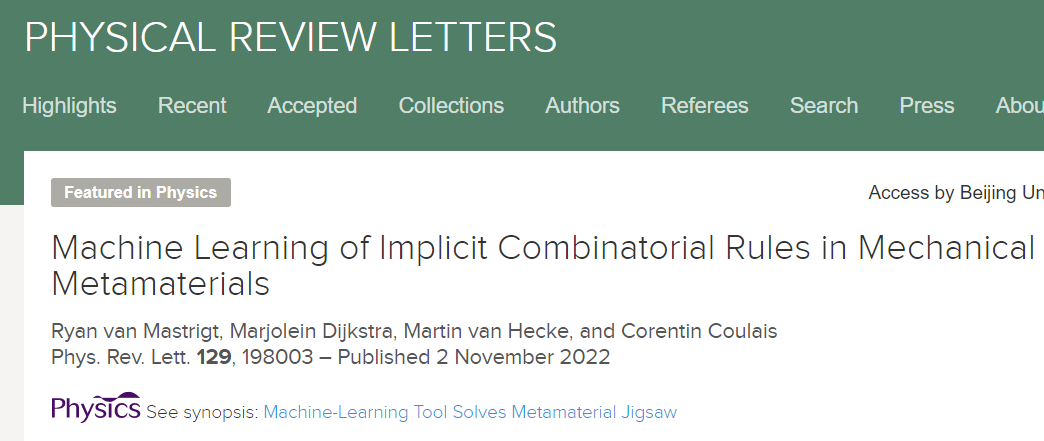Open the Authors navigation item
The height and width of the screenshot is (441, 1044).
(582, 106)
